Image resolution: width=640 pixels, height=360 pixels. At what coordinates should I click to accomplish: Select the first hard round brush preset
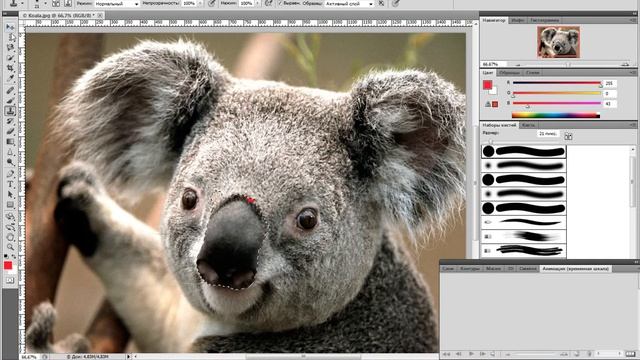click(524, 151)
